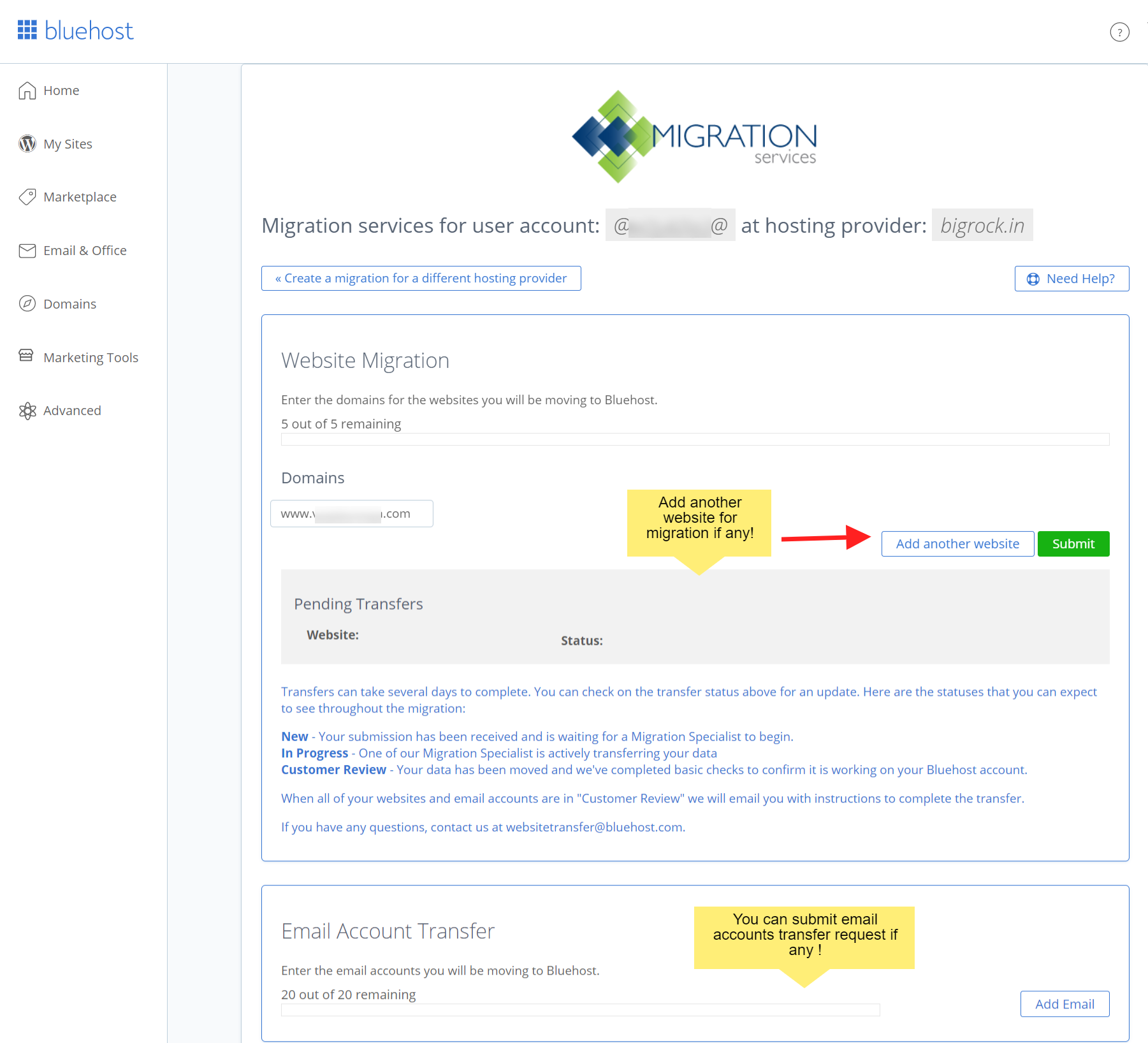Click the Domains compass icon
Screen dimensions: 1148x1043
coord(27,304)
